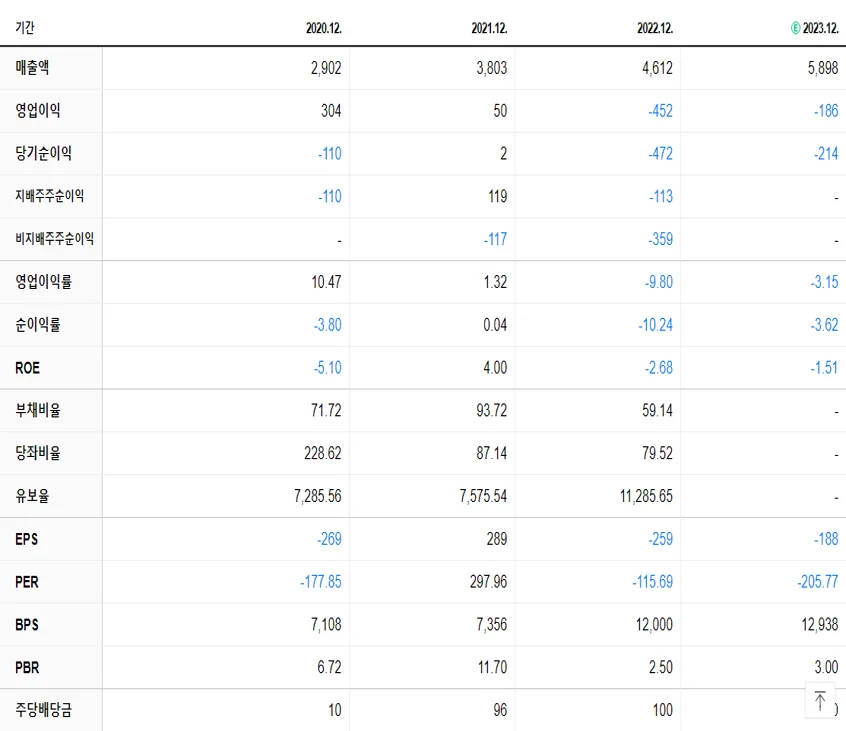Click the EPS value -269
Screen dimensions: 846x731
point(329,539)
